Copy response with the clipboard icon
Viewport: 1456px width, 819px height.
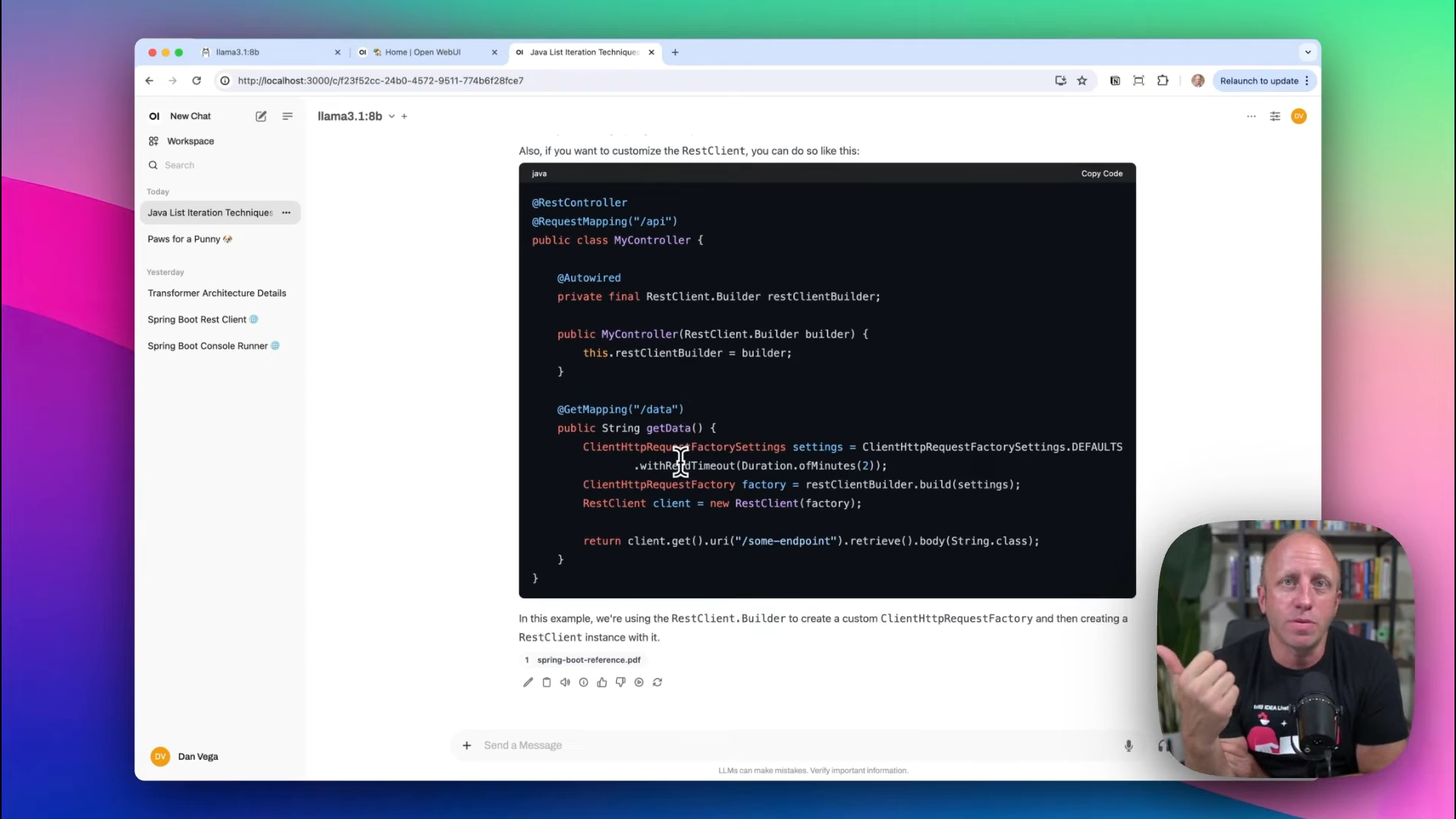[x=547, y=682]
